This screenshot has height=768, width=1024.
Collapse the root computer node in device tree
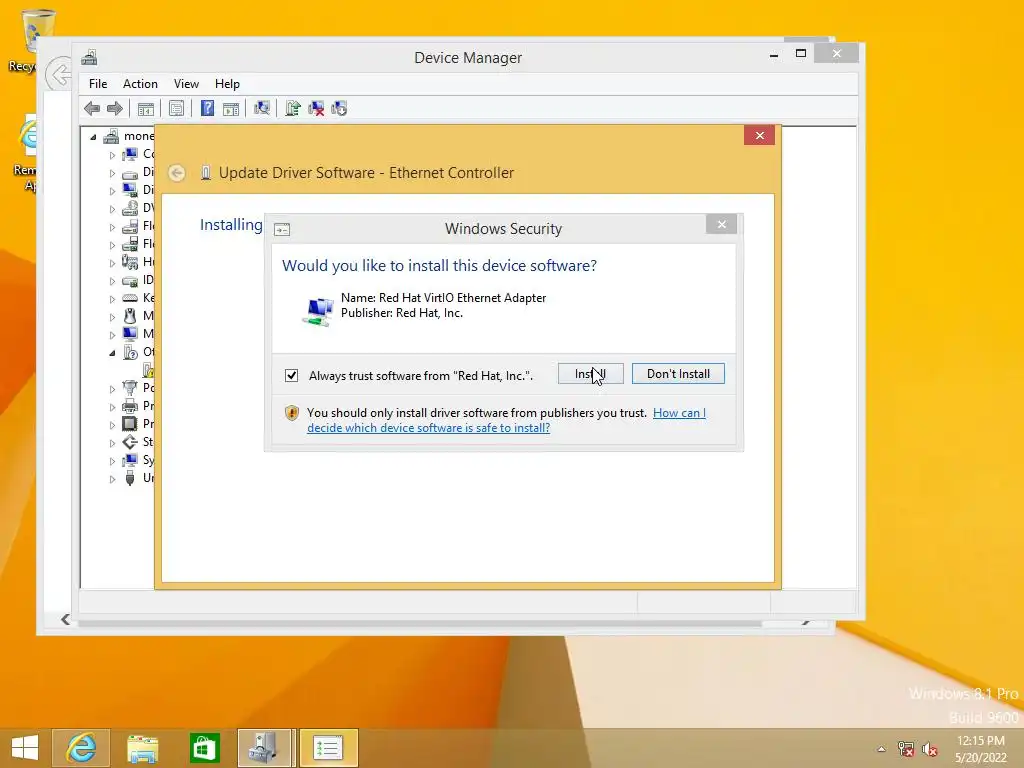coord(93,137)
